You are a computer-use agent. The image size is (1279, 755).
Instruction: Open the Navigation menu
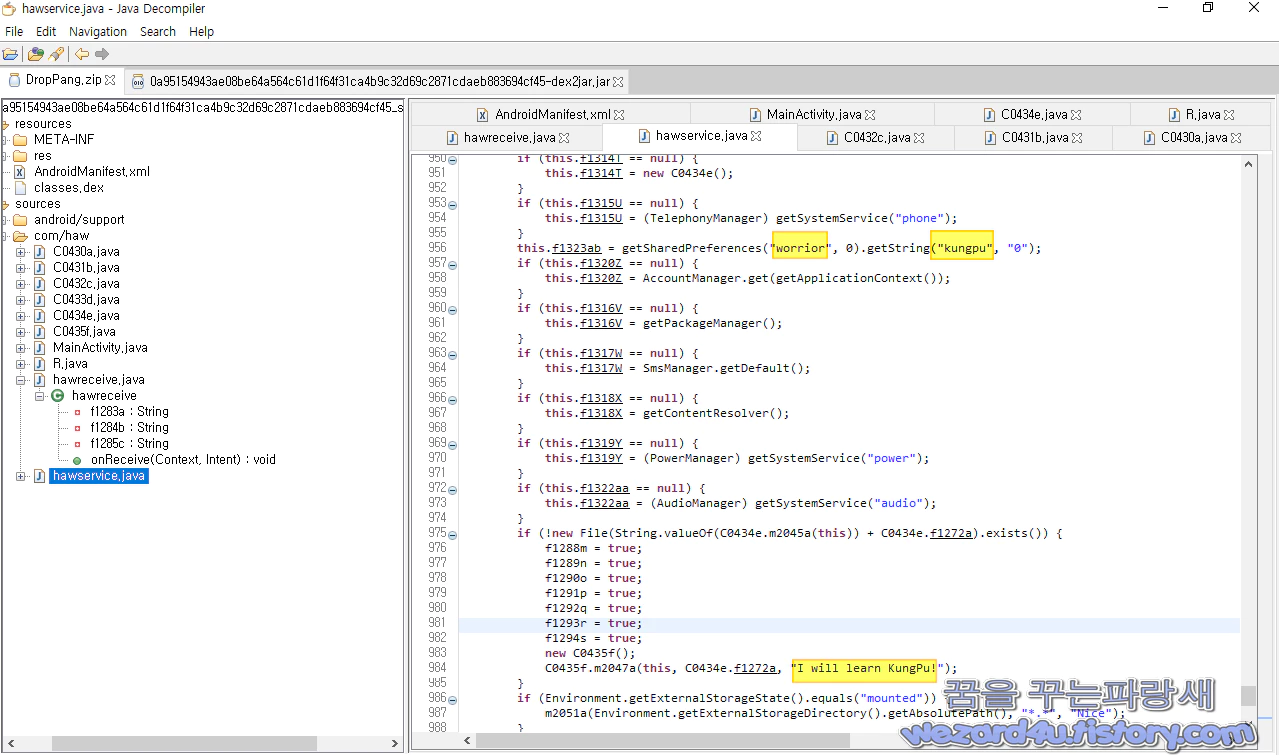click(x=98, y=32)
